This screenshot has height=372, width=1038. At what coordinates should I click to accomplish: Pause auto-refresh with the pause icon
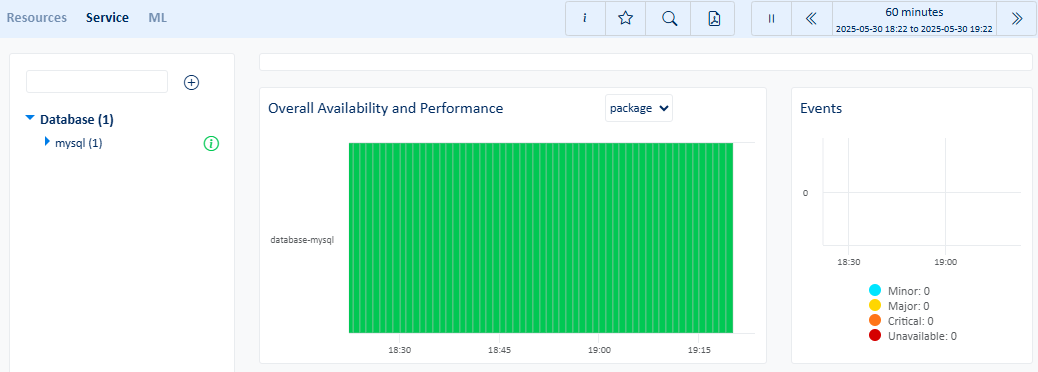(771, 19)
